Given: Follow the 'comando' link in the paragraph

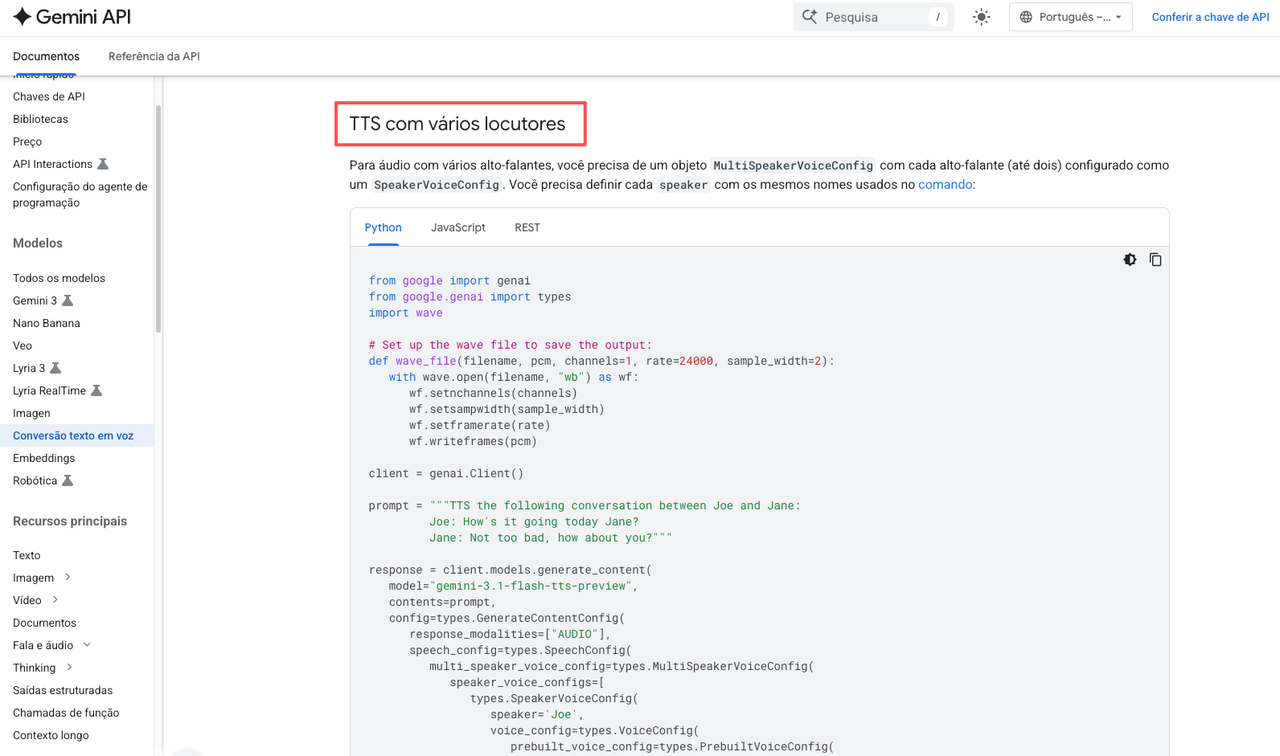Looking at the screenshot, I should 945,185.
